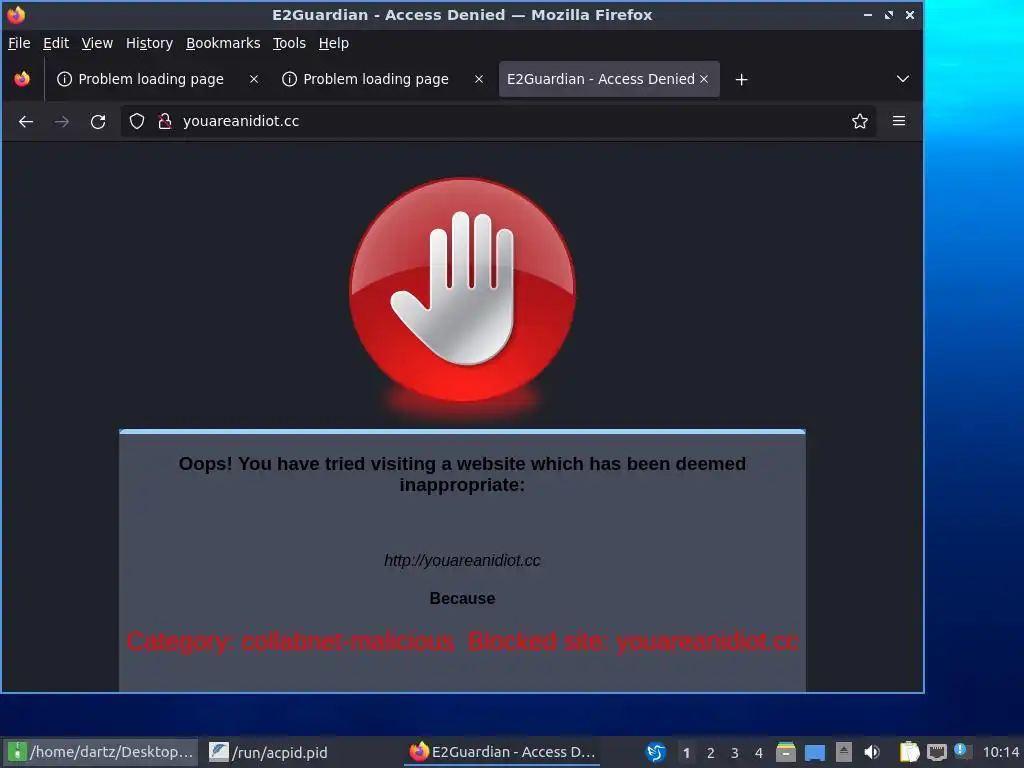Open the update notification tray icon
The width and height of the screenshot is (1024, 768).
coord(961,751)
